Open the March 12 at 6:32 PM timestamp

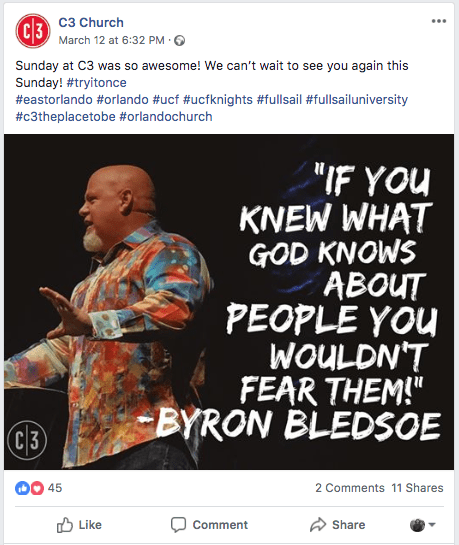pyautogui.click(x=112, y=40)
